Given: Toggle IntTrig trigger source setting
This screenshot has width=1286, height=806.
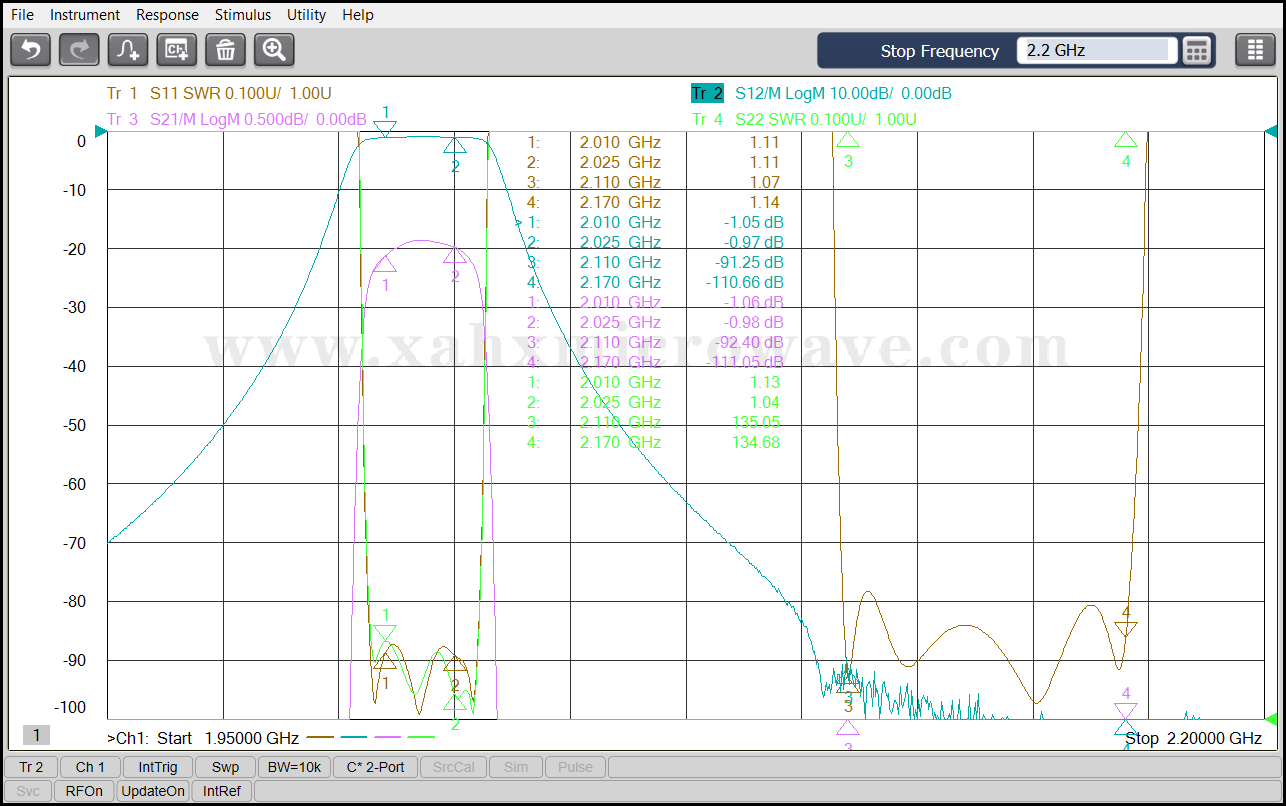Looking at the screenshot, I should coord(158,767).
